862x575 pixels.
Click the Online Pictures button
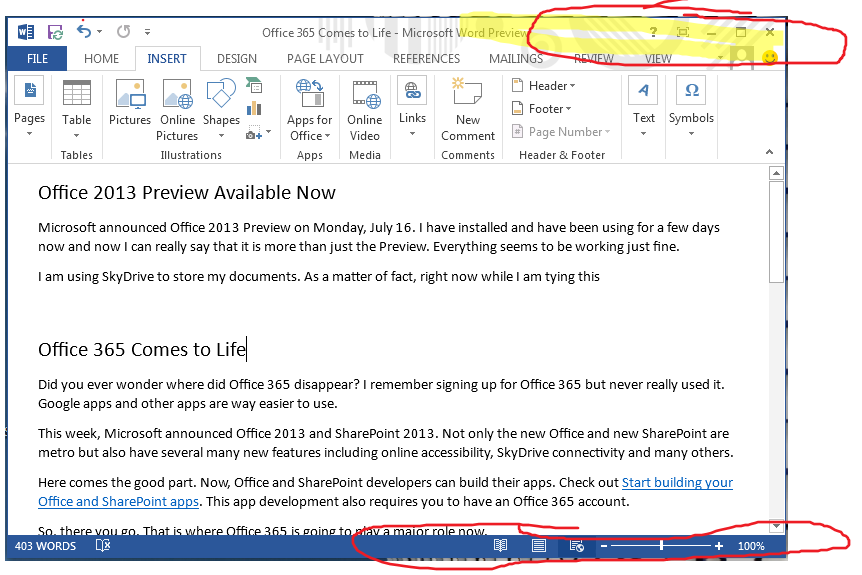177,110
